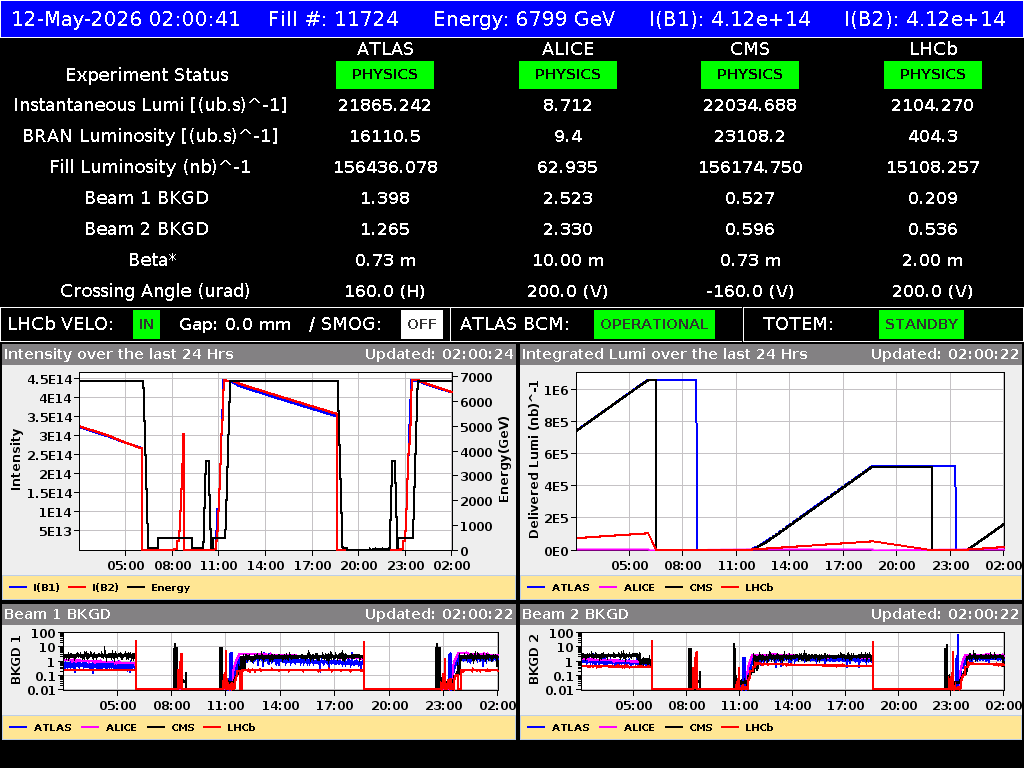Click LHCb instantaneous lumi 2104.270
This screenshot has width=1024, height=768.
(x=933, y=105)
